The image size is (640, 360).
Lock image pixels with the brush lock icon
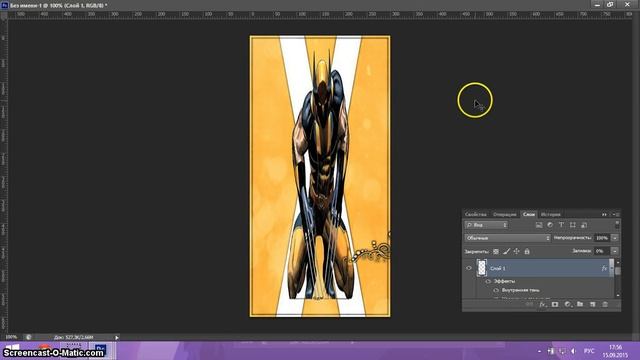507,251
